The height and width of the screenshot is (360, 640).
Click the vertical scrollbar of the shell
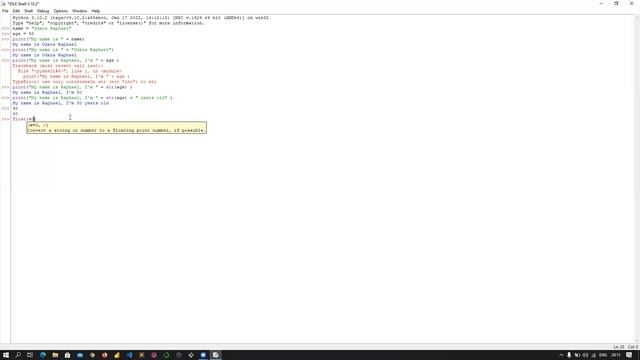637,178
